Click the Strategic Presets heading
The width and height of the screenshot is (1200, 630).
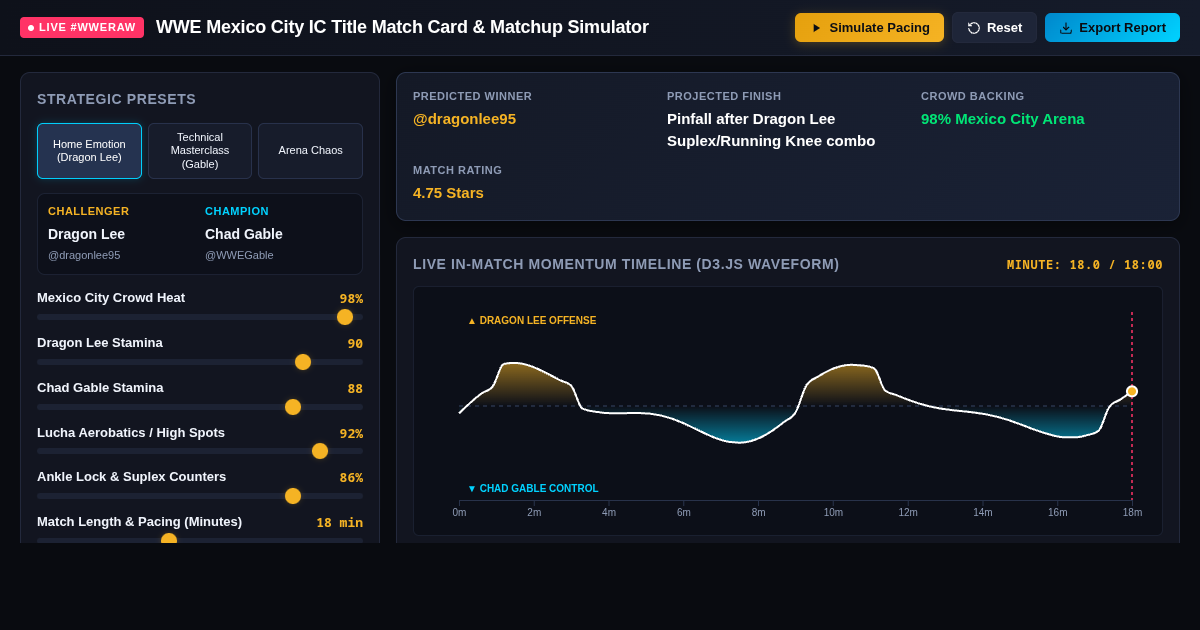116,99
